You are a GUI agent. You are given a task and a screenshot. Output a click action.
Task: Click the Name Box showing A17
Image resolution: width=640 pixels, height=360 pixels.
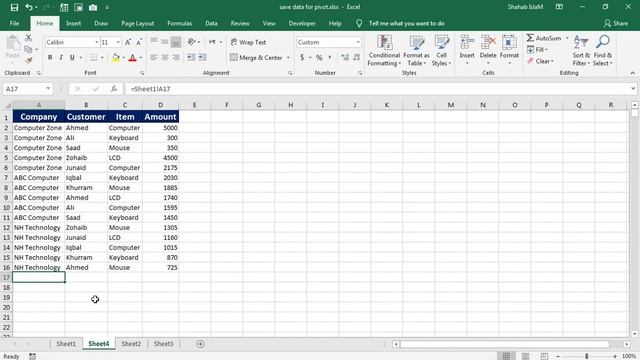(x=28, y=89)
